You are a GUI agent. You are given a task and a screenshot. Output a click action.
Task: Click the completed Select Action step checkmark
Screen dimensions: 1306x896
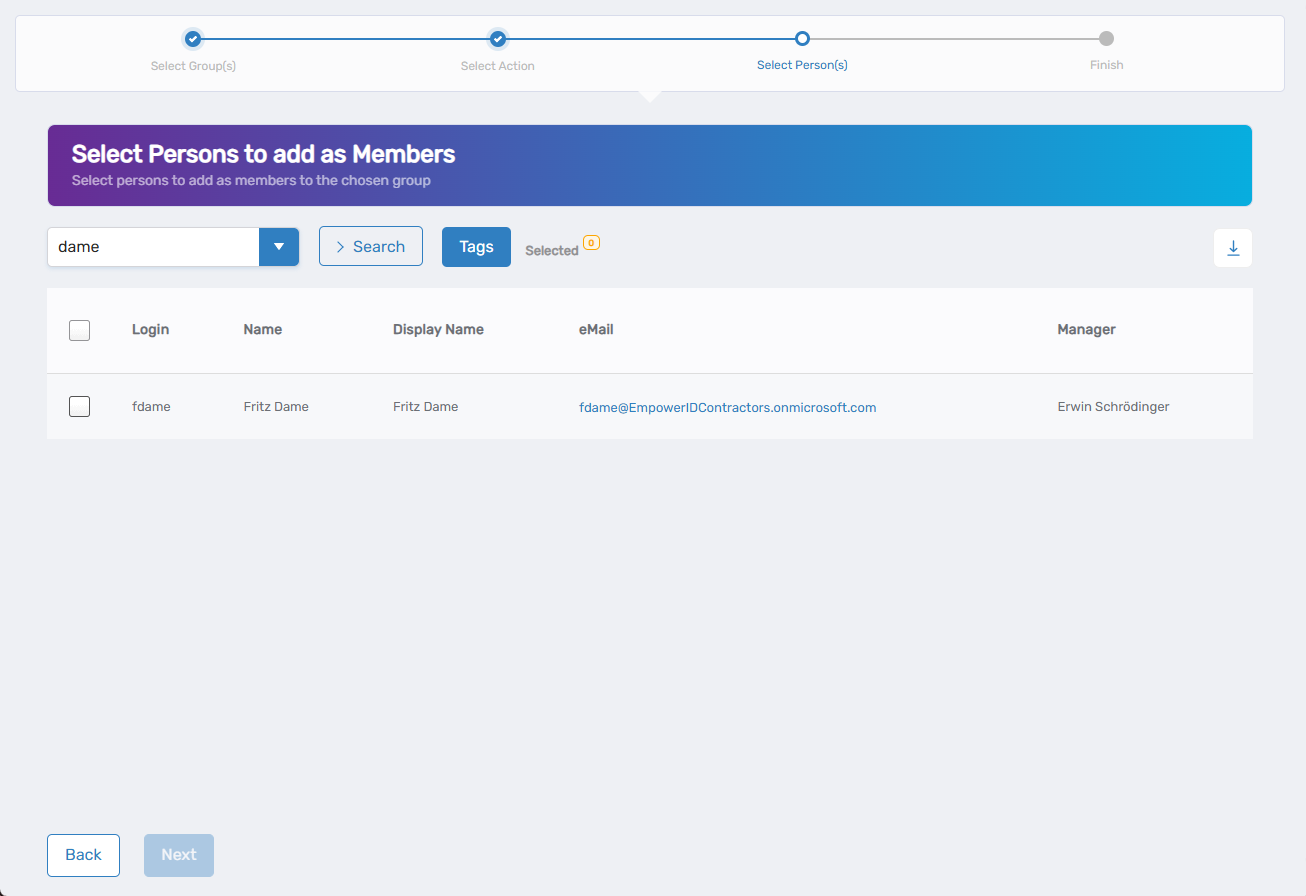tap(498, 39)
